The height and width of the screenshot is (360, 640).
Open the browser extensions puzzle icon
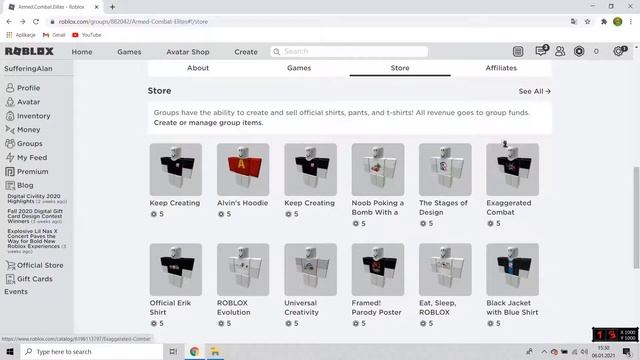[x=604, y=22]
